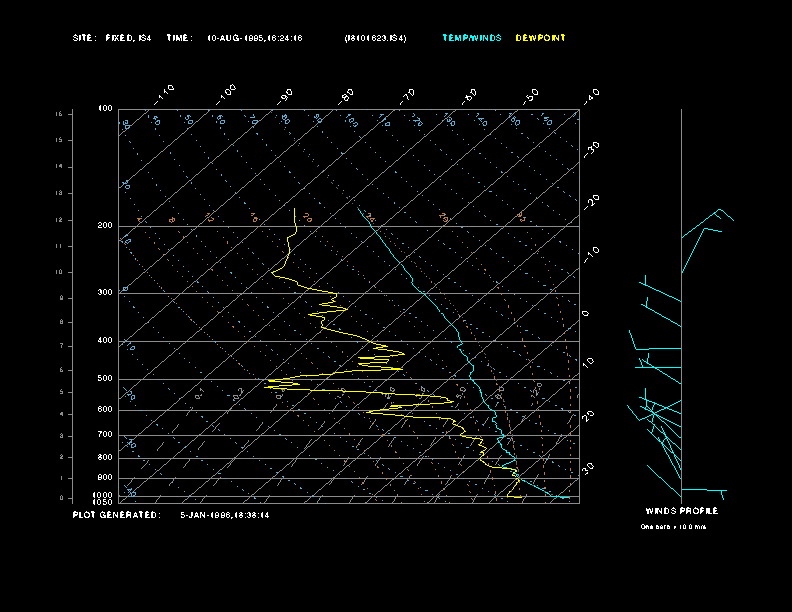792x612 pixels.
Task: Click the 100 pressure label at the top left
Action: click(105, 108)
